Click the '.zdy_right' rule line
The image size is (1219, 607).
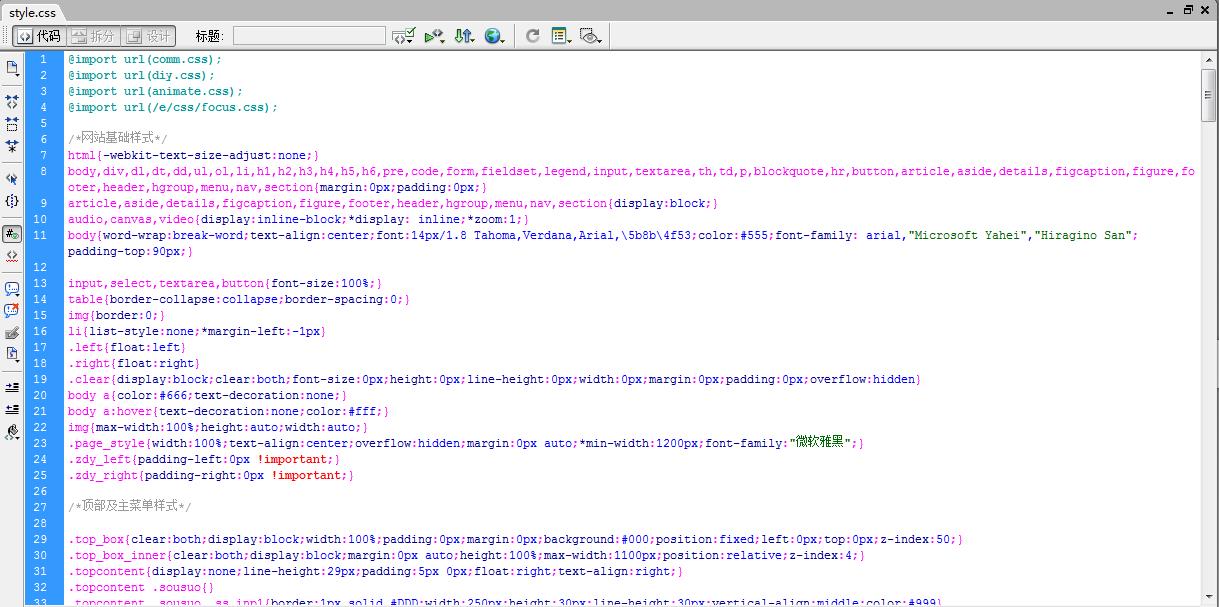click(211, 475)
